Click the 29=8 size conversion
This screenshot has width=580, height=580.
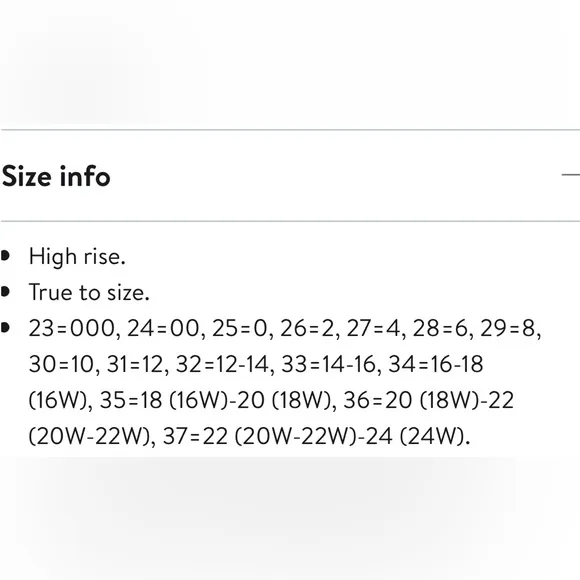point(508,328)
